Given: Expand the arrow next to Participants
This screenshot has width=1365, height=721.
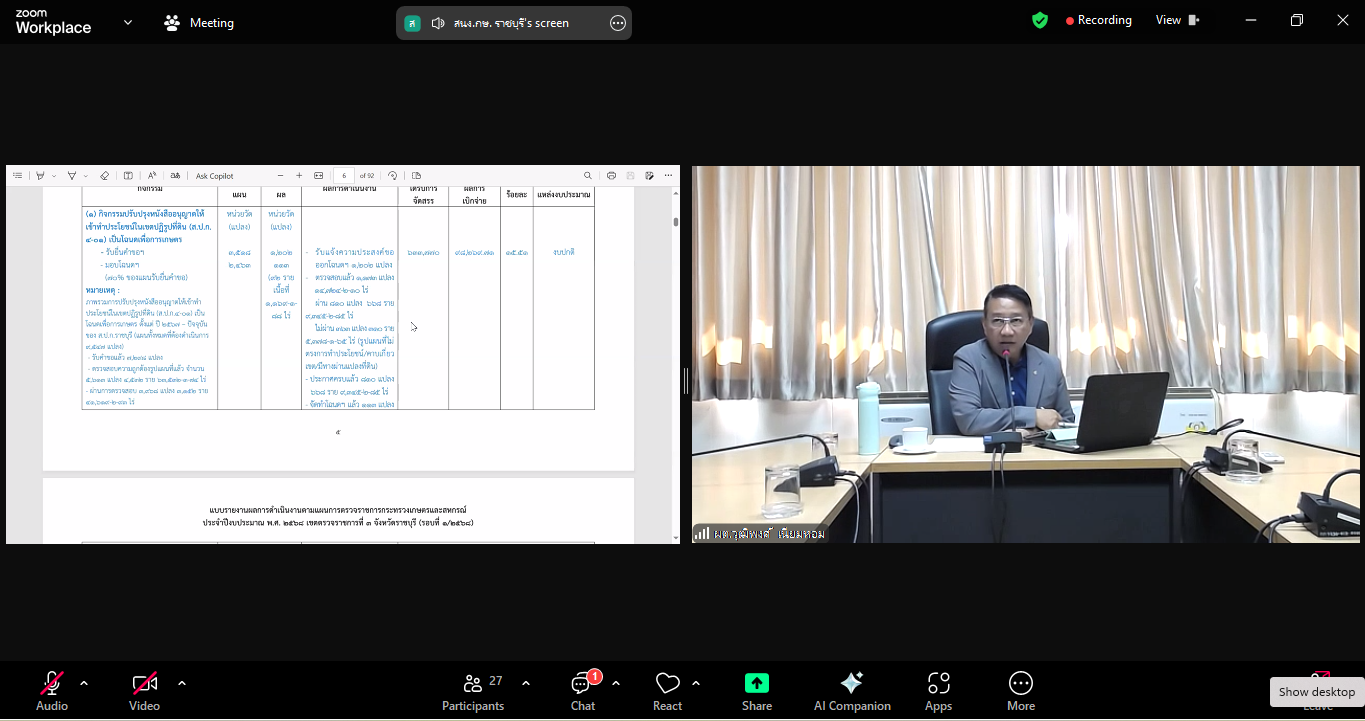Looking at the screenshot, I should (x=526, y=683).
